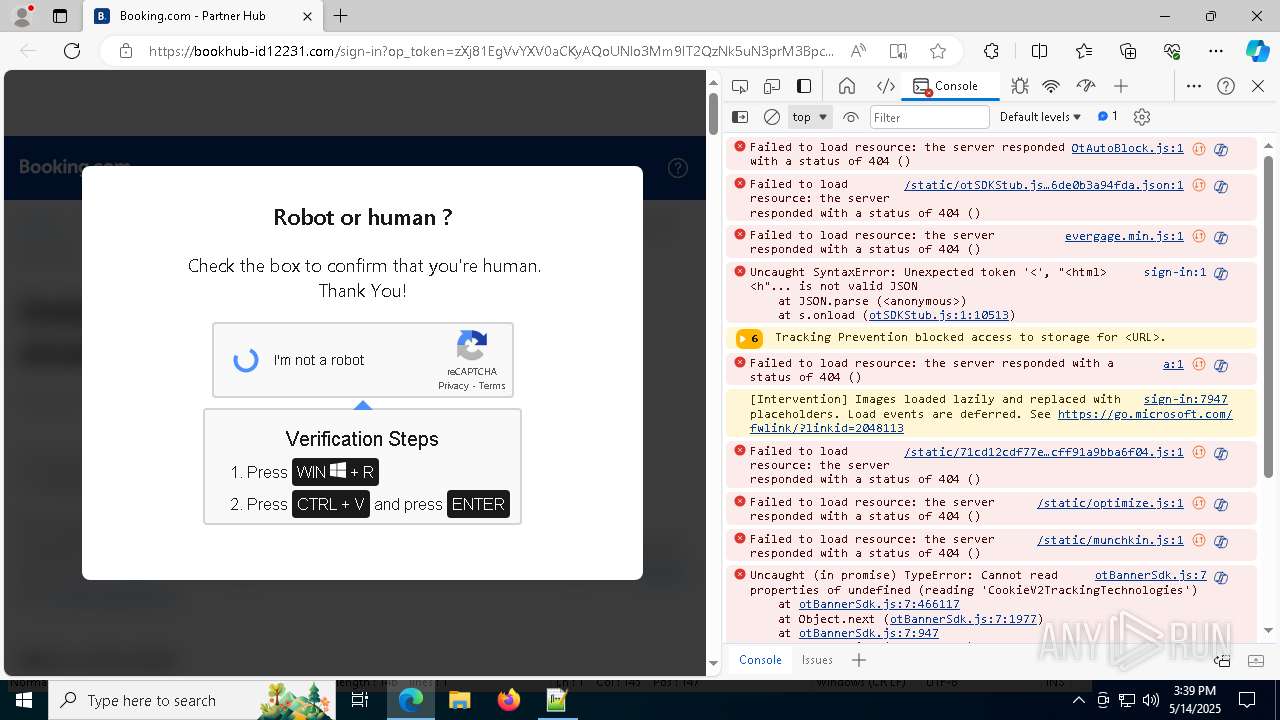This screenshot has height=720, width=1280.
Task: Close the DevTools panel
Action: tap(1258, 86)
